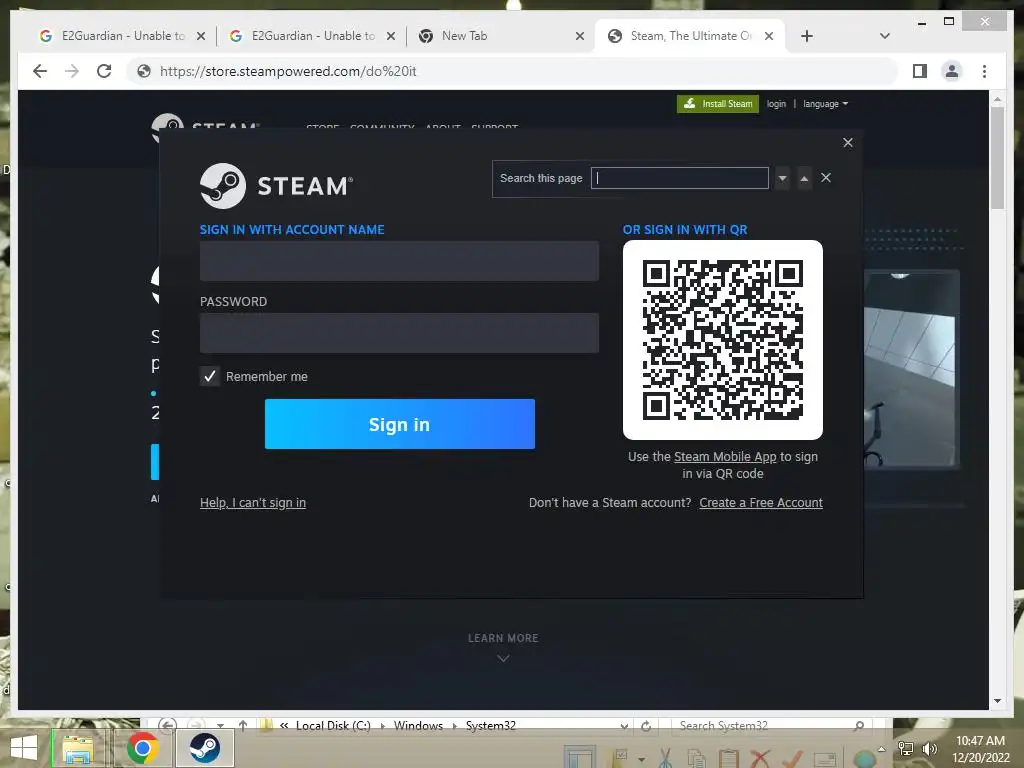Select the Steam, The Ultimate tab

click(690, 36)
